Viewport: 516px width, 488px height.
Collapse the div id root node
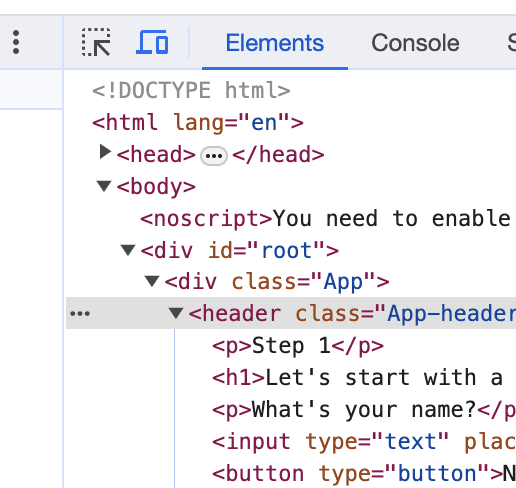click(128, 250)
